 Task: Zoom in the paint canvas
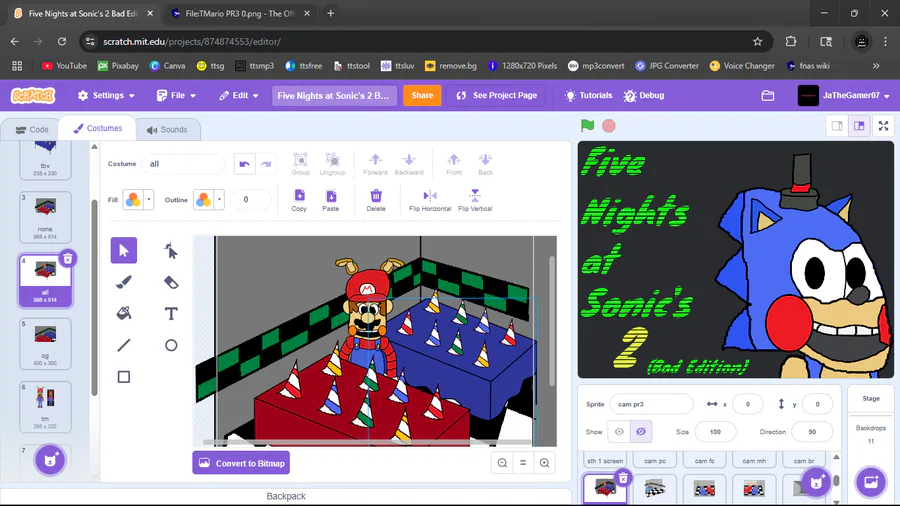pyautogui.click(x=544, y=463)
